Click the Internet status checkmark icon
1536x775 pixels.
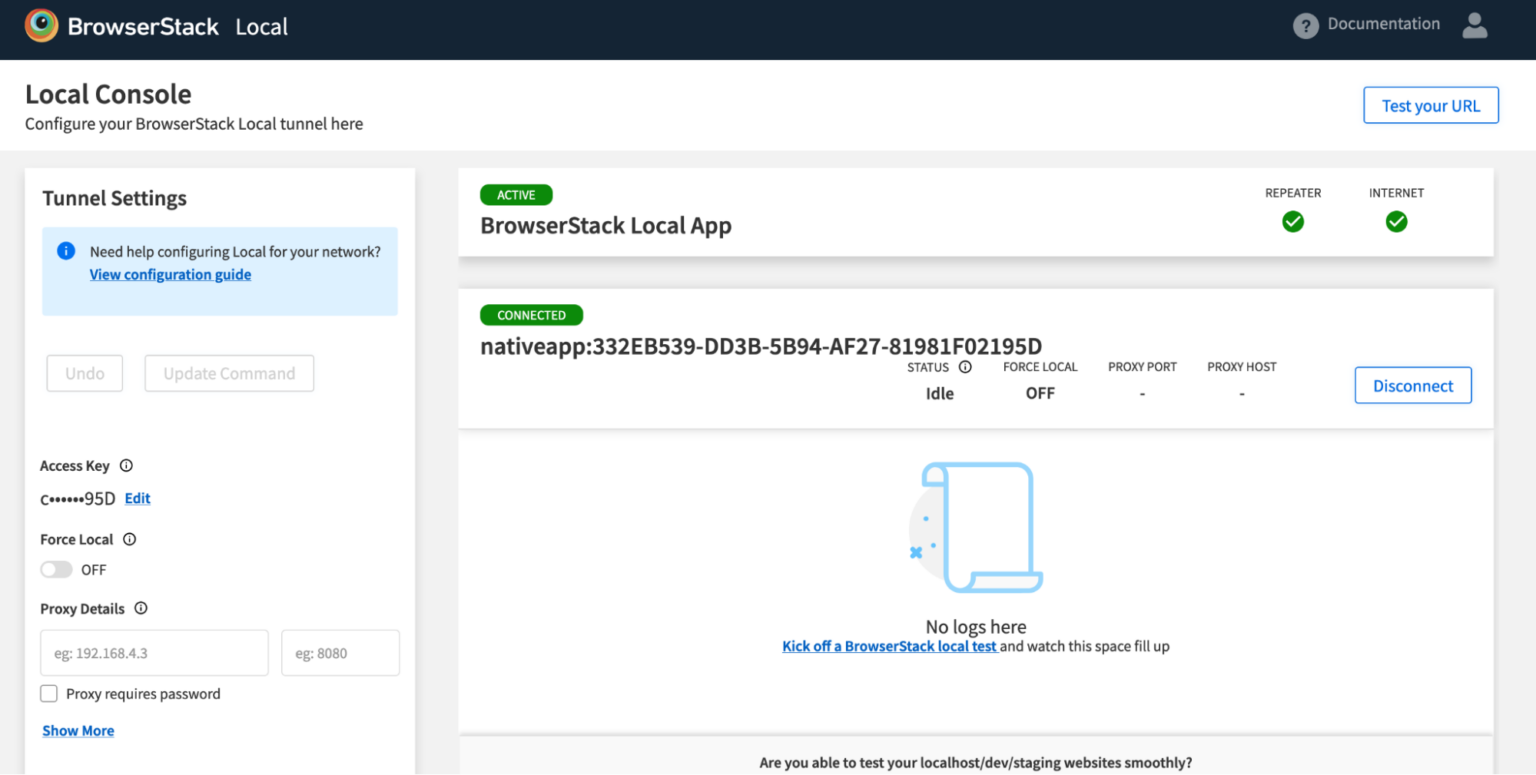[1396, 221]
